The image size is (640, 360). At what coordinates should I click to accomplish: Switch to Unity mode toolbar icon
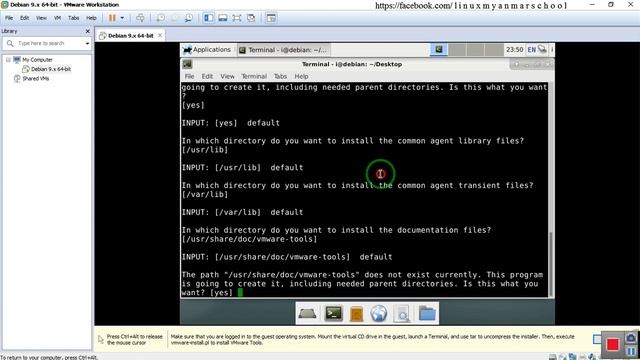point(251,18)
